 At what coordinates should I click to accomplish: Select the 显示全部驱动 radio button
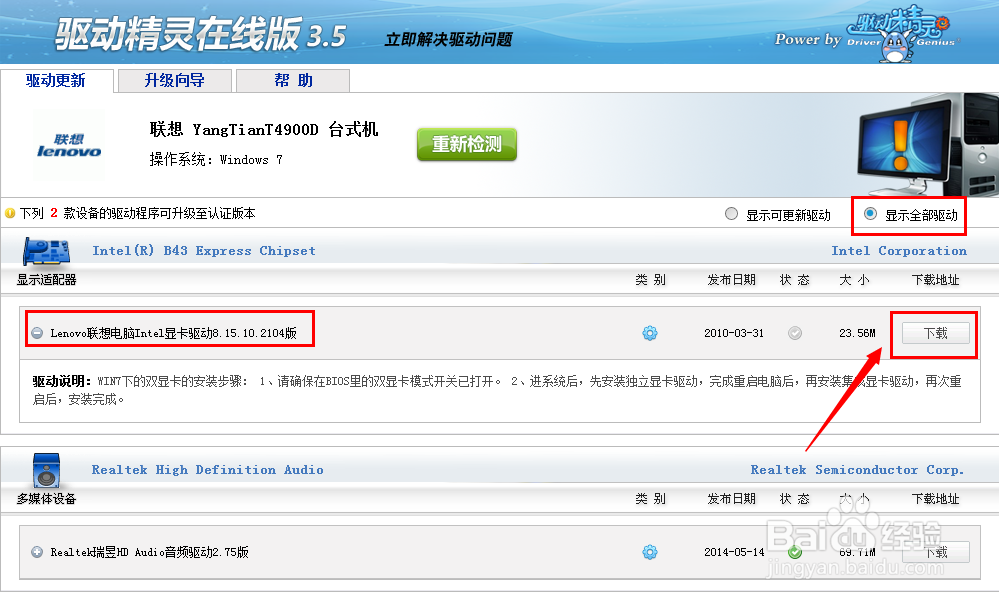click(x=870, y=214)
